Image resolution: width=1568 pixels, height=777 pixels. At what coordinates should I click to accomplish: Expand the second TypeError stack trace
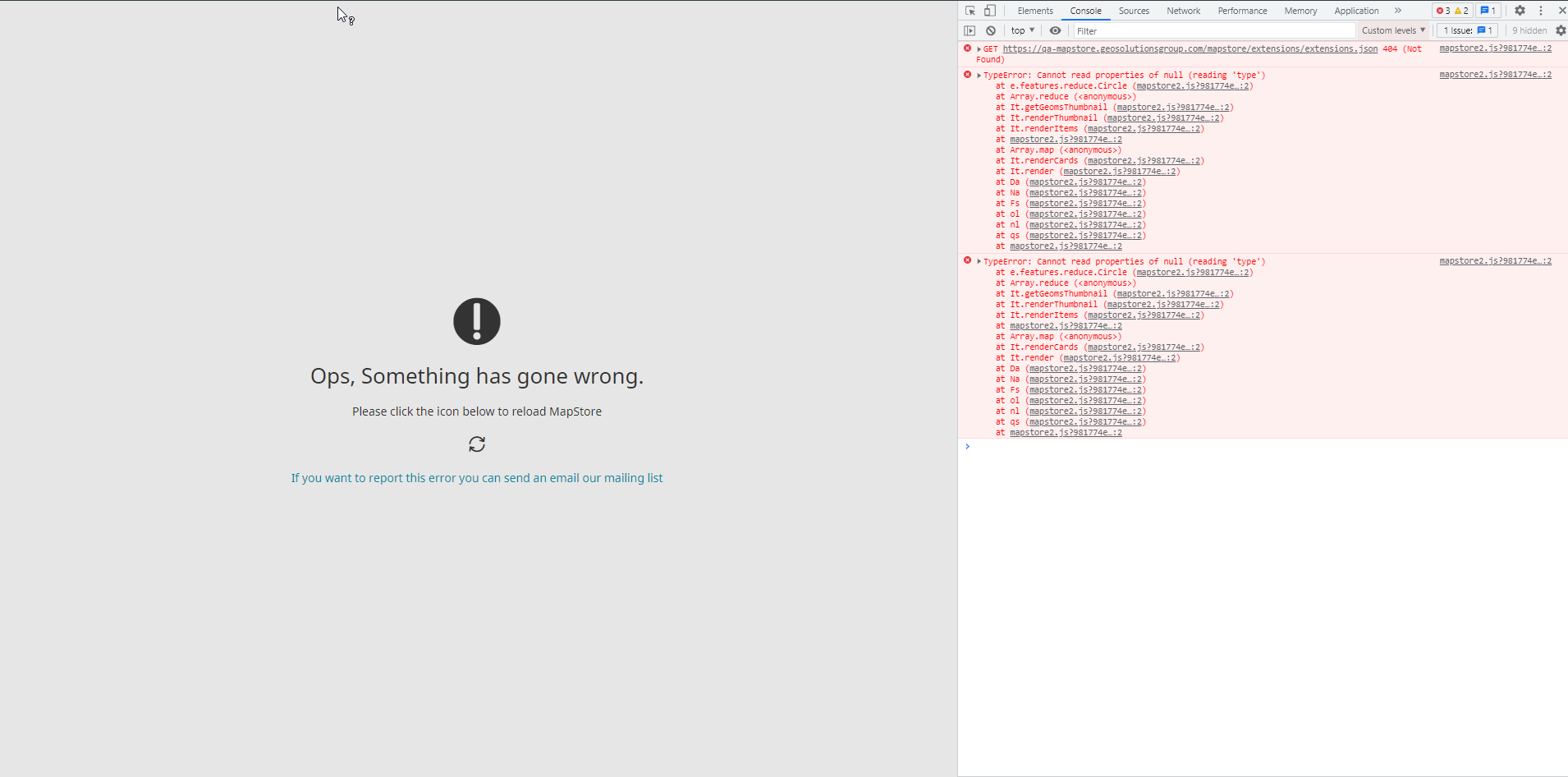tap(979, 261)
